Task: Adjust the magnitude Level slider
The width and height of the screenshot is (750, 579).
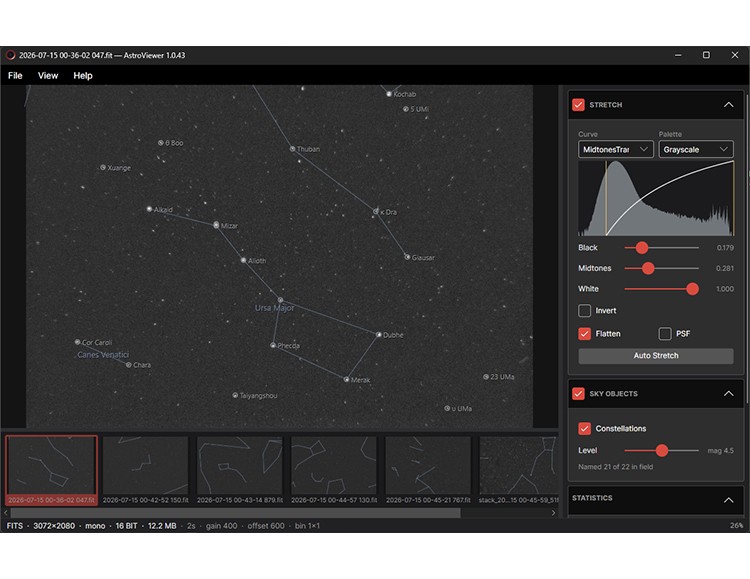Action: click(662, 450)
